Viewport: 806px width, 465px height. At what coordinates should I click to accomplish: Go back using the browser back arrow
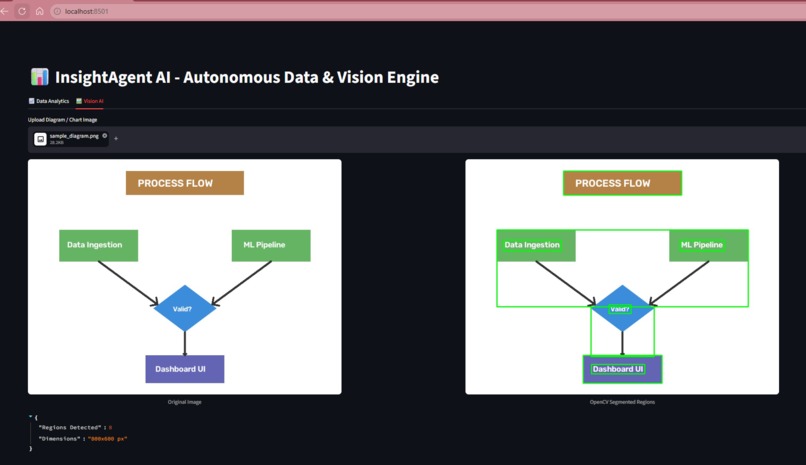(4, 11)
